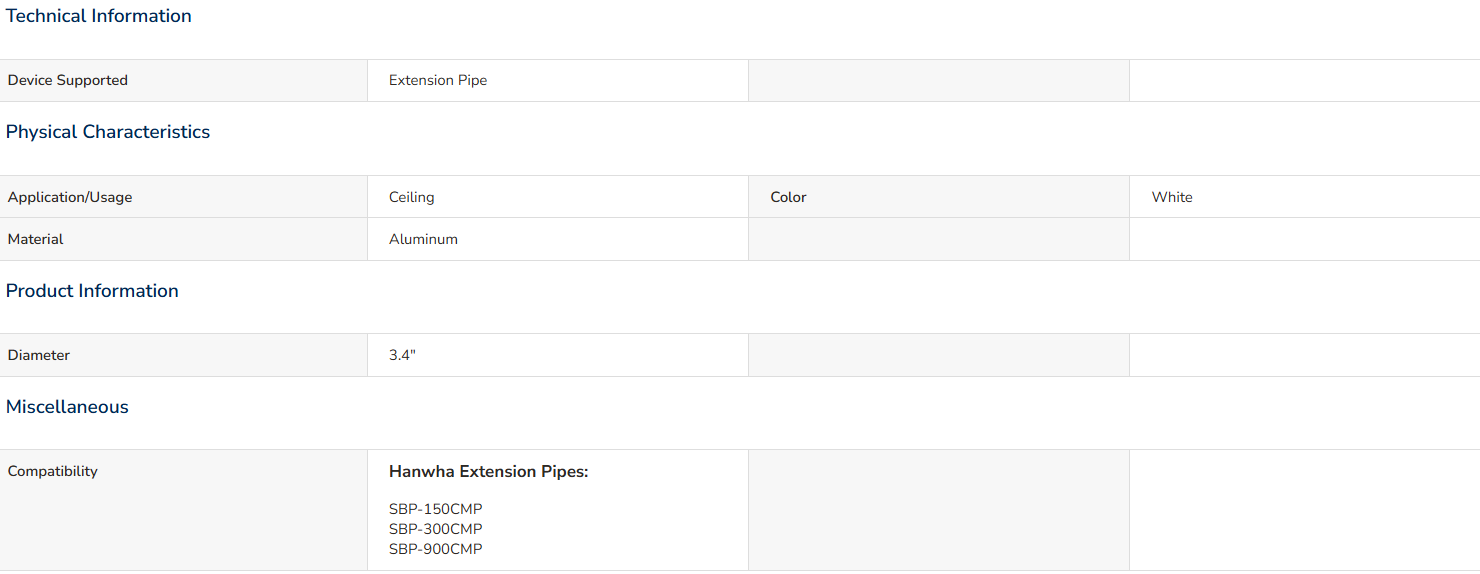Click the empty cell beside Extension Pipe
This screenshot has width=1480, height=574.
click(939, 80)
